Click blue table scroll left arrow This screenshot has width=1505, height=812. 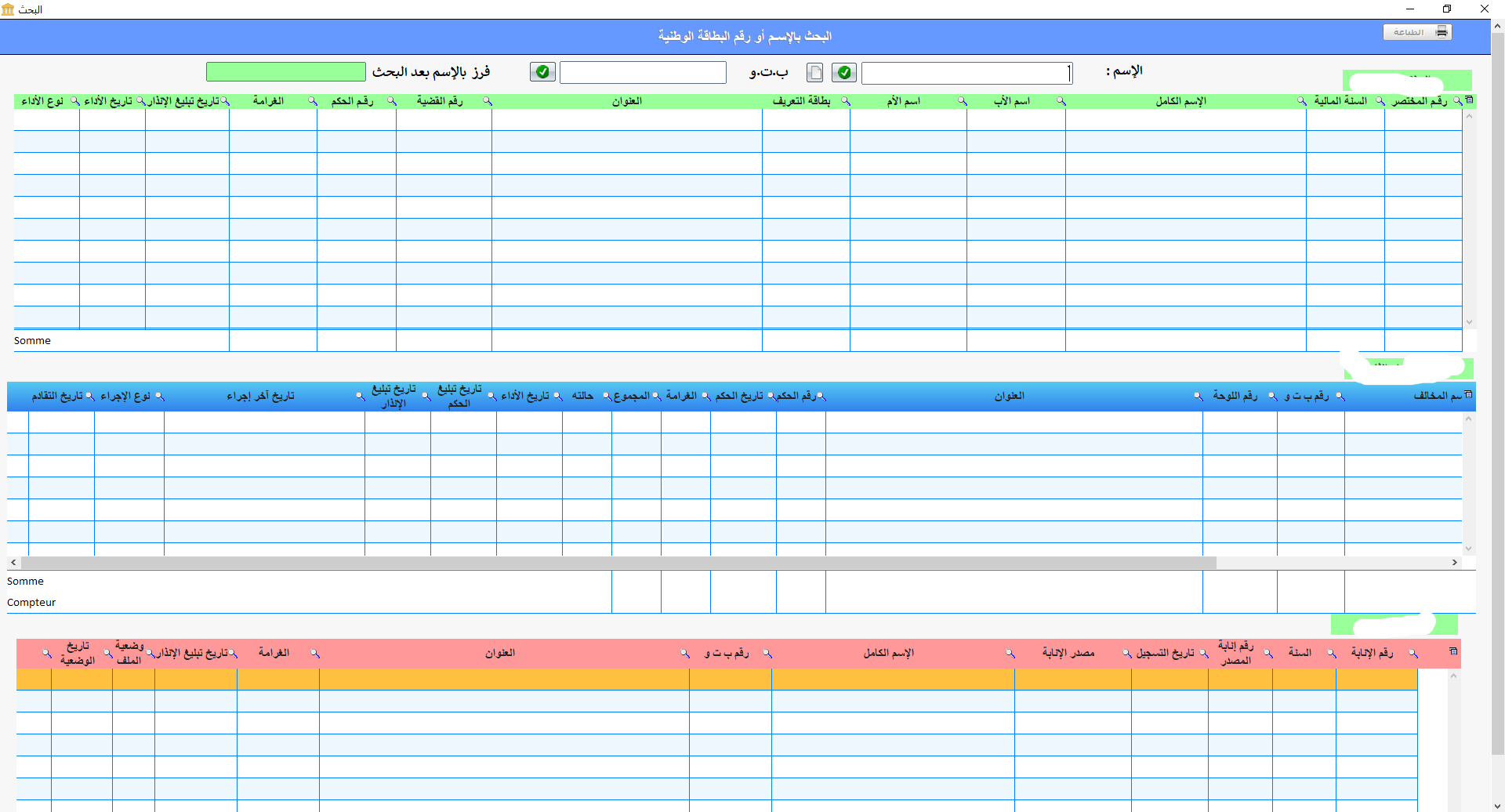point(13,563)
